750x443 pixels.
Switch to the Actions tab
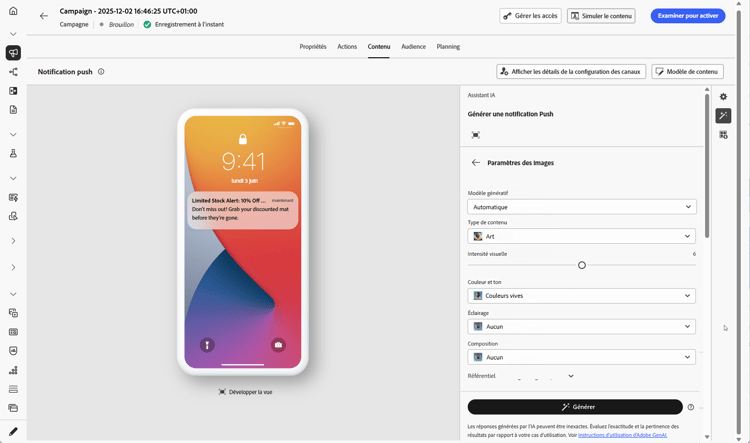click(347, 46)
